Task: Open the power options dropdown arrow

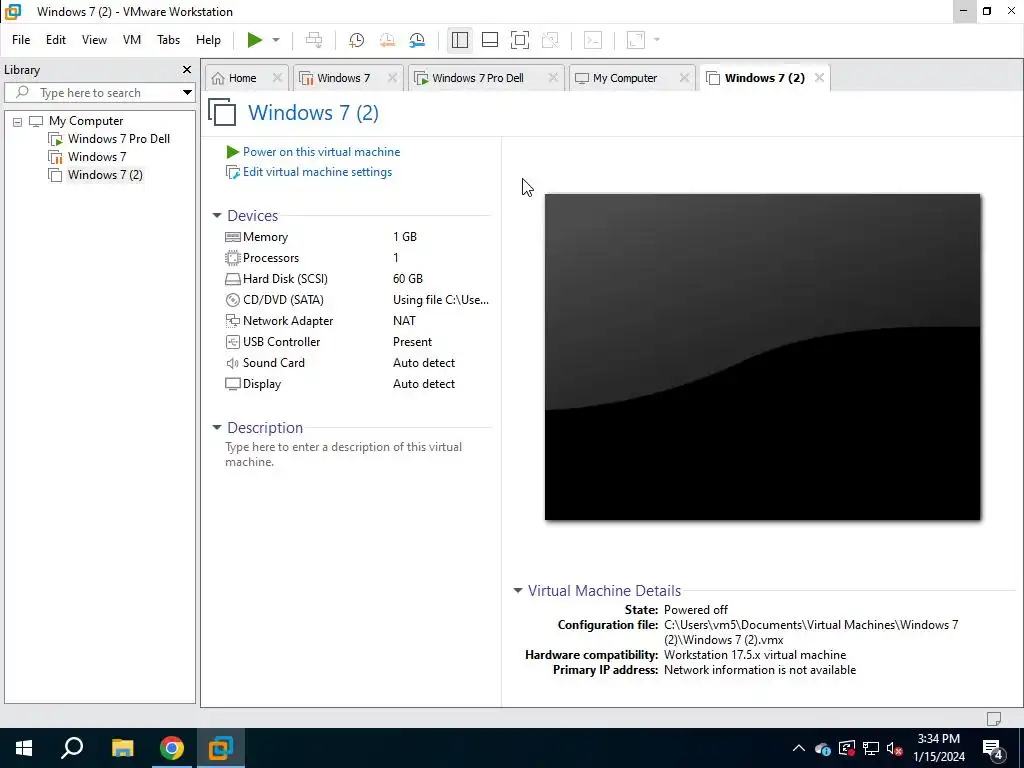Action: 276,40
